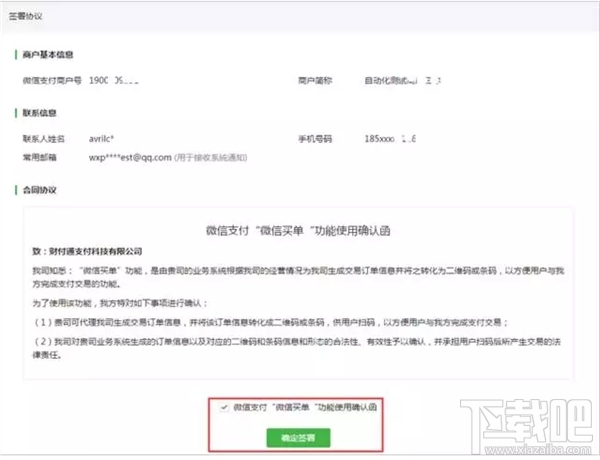Select the 联系信息 section heading
Viewport: 600px width, 460px height.
39,113
